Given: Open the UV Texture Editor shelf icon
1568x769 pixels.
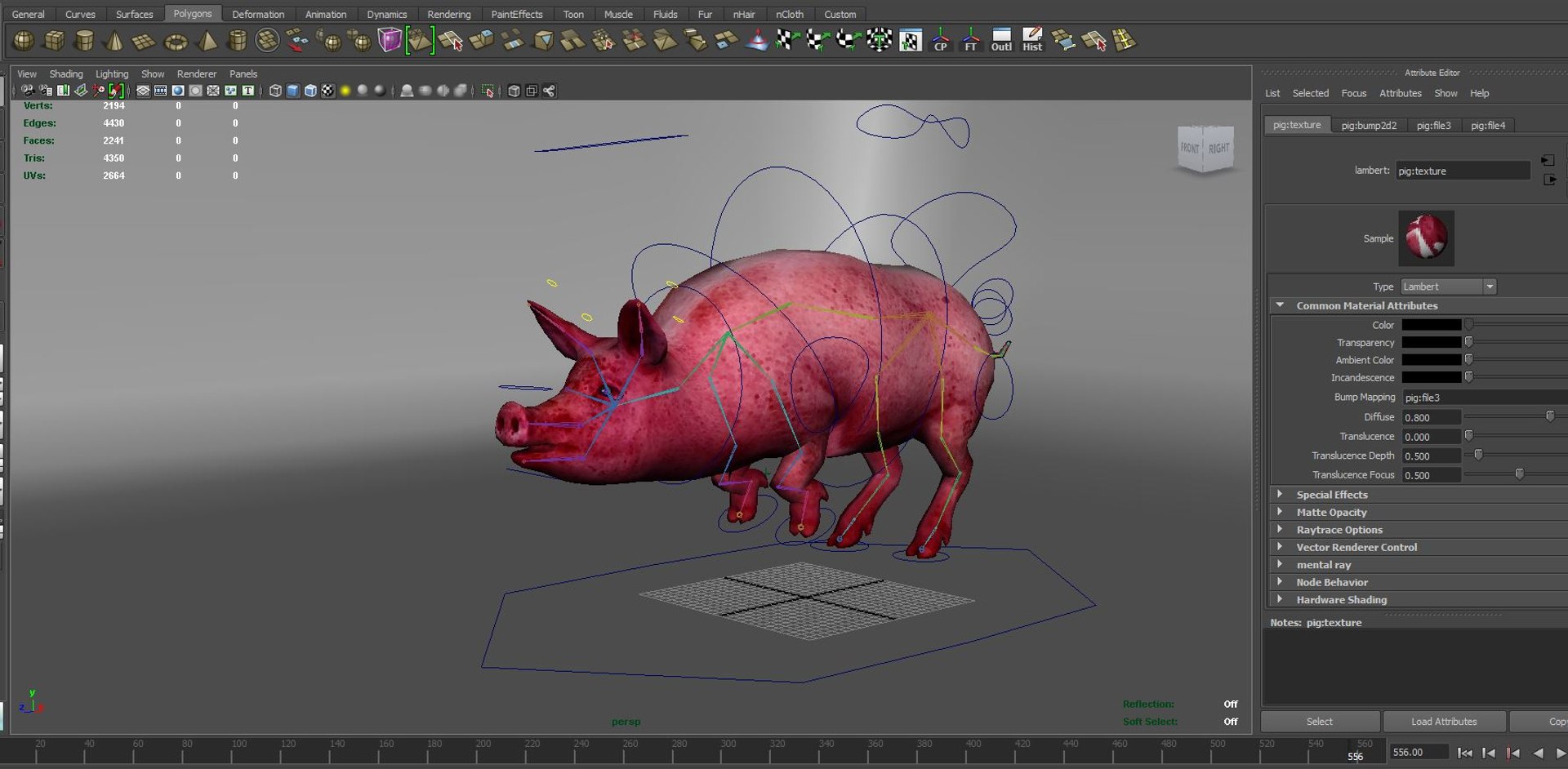Looking at the screenshot, I should point(910,40).
